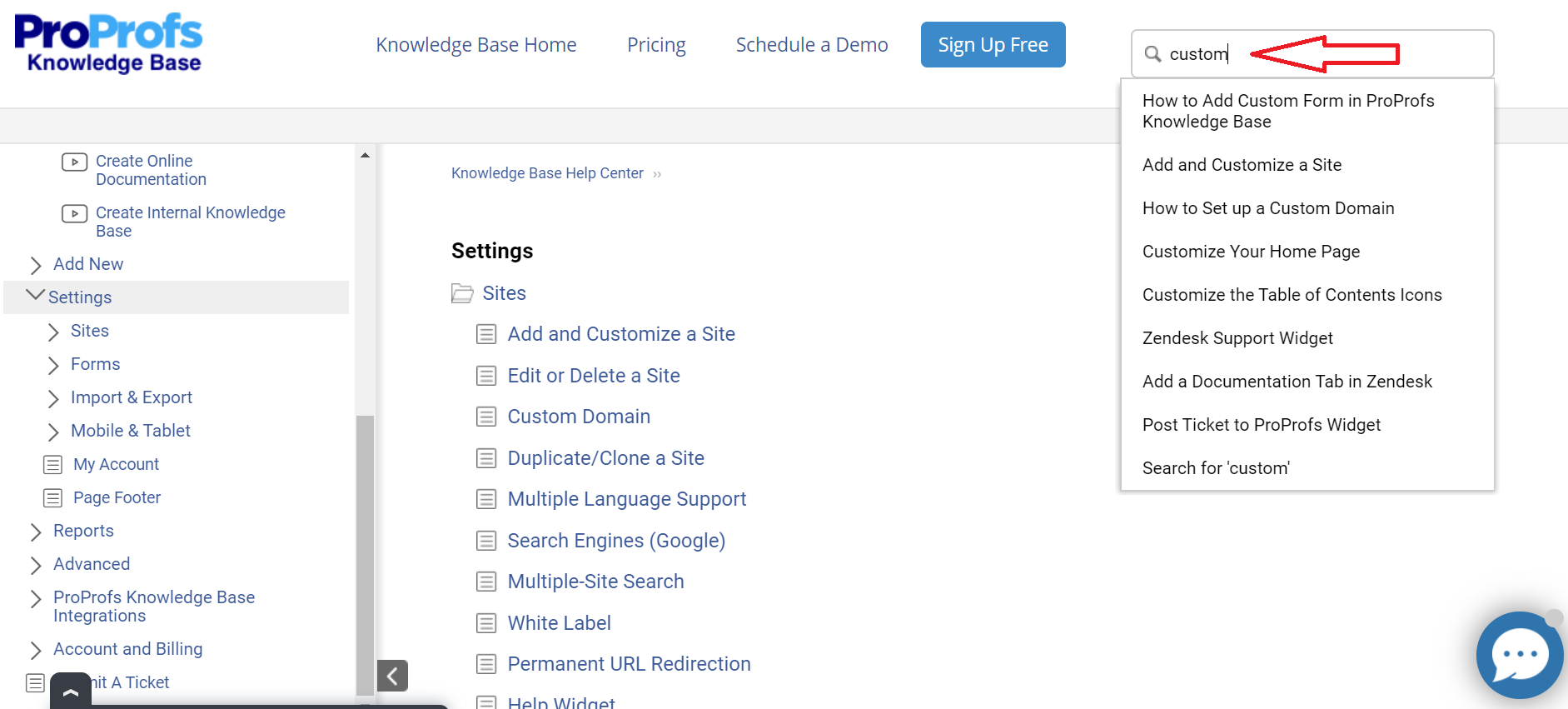Click video icon beside Create Internal Knowledge Base
Image resolution: width=1568 pixels, height=709 pixels.
tap(74, 214)
